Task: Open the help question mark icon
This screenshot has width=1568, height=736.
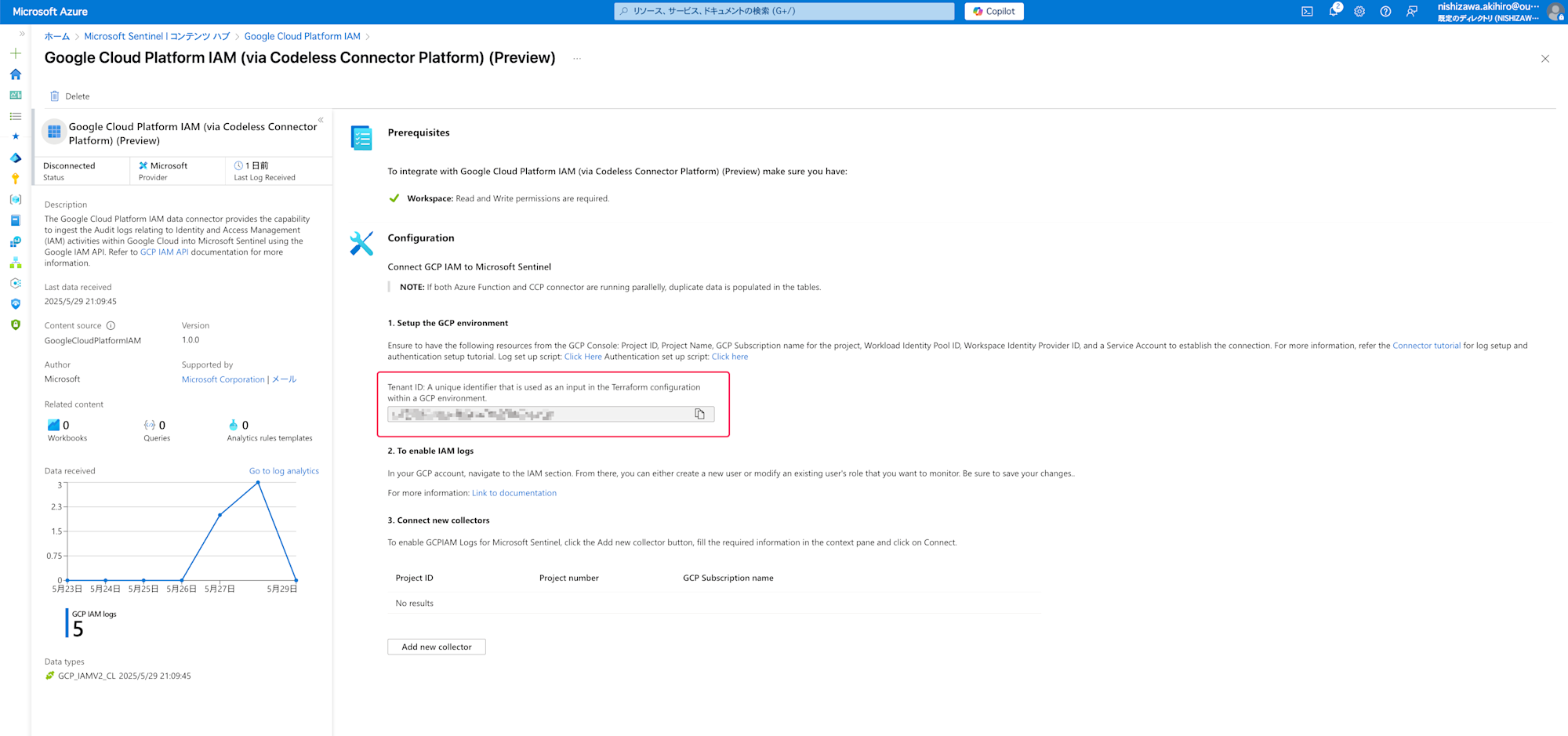Action: [x=1385, y=12]
